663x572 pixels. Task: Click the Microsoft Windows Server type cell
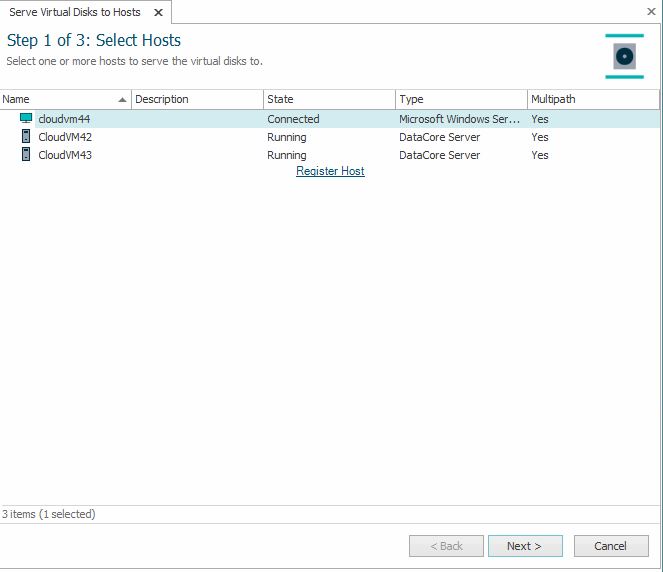tap(460, 119)
